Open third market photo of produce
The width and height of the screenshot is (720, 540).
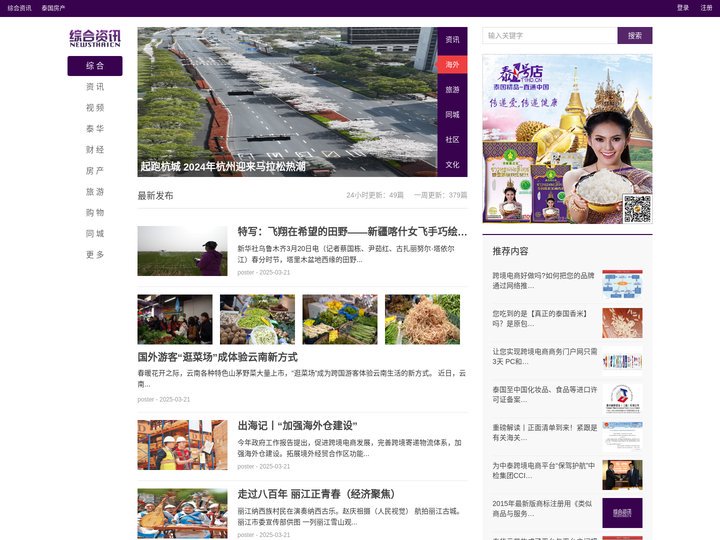[x=340, y=320]
